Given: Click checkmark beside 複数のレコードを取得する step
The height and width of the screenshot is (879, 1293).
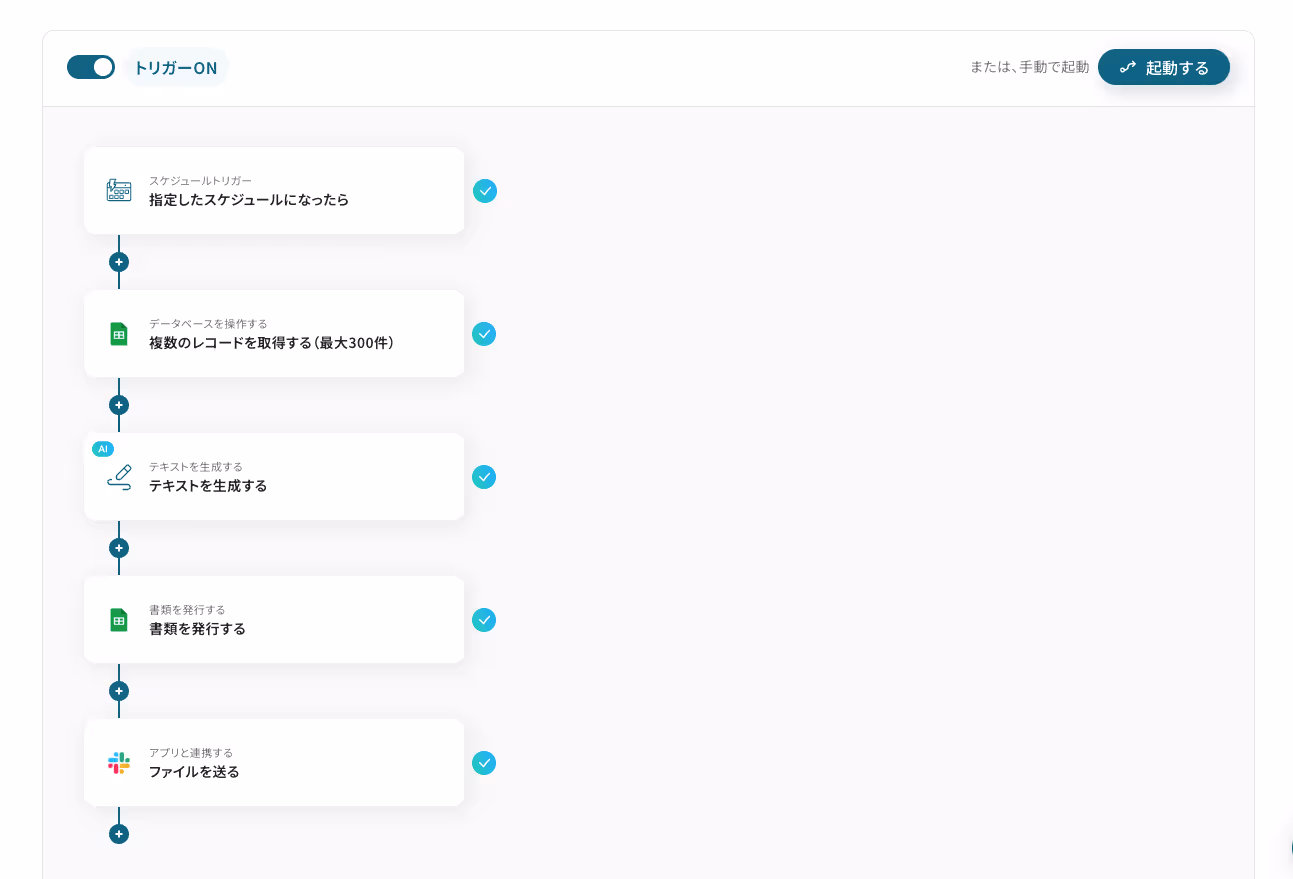Looking at the screenshot, I should coord(484,334).
